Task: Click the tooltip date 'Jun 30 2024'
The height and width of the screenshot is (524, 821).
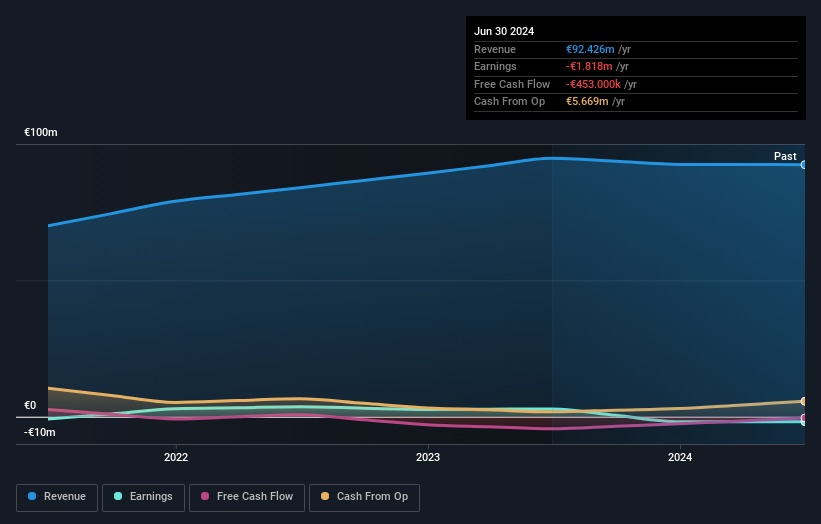Action: click(x=504, y=31)
